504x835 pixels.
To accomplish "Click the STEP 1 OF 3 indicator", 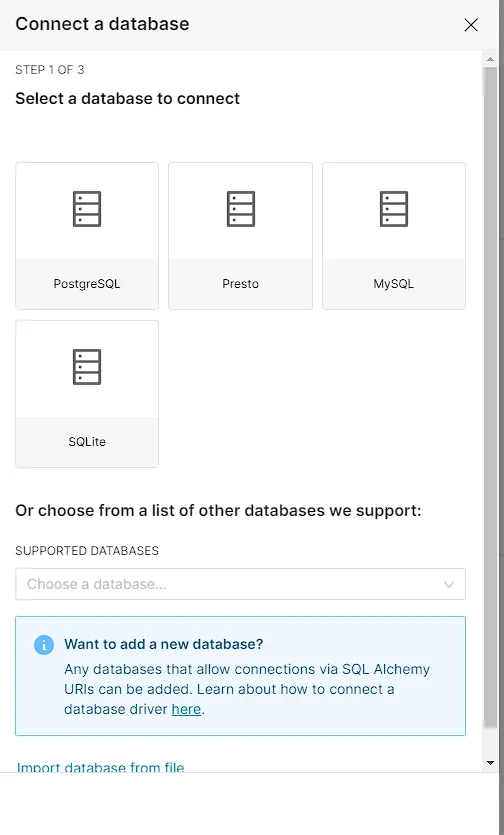I will coord(50,70).
